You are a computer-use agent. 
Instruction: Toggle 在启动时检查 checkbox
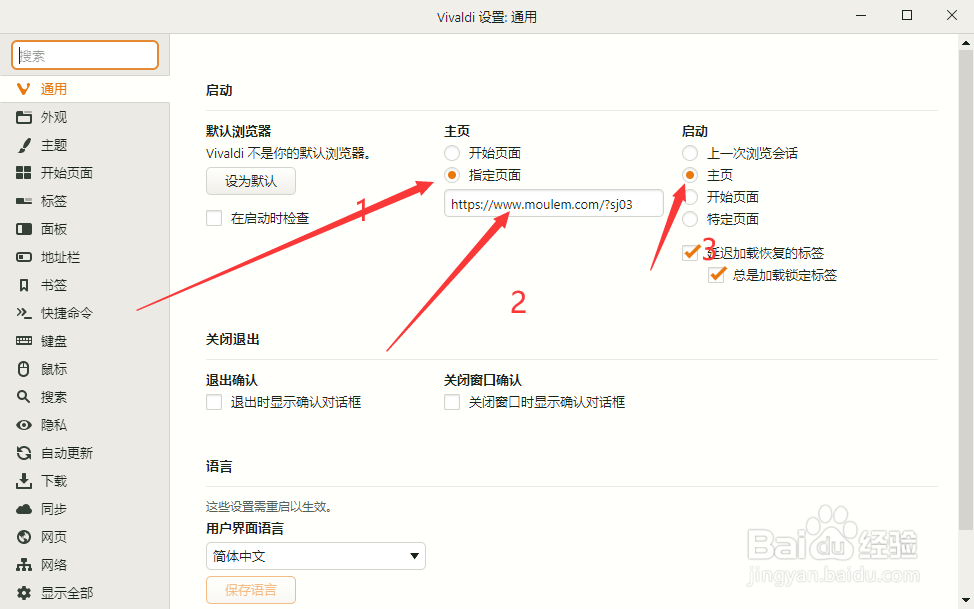point(214,218)
